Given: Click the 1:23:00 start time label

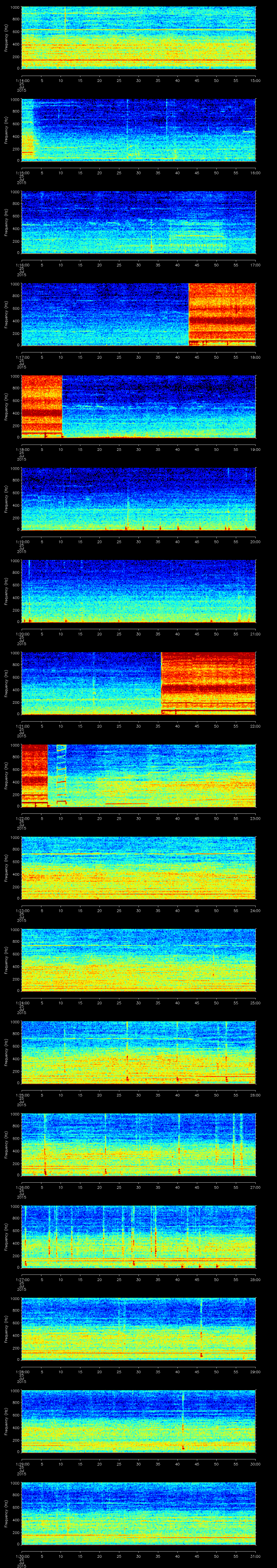Looking at the screenshot, I should point(22,910).
